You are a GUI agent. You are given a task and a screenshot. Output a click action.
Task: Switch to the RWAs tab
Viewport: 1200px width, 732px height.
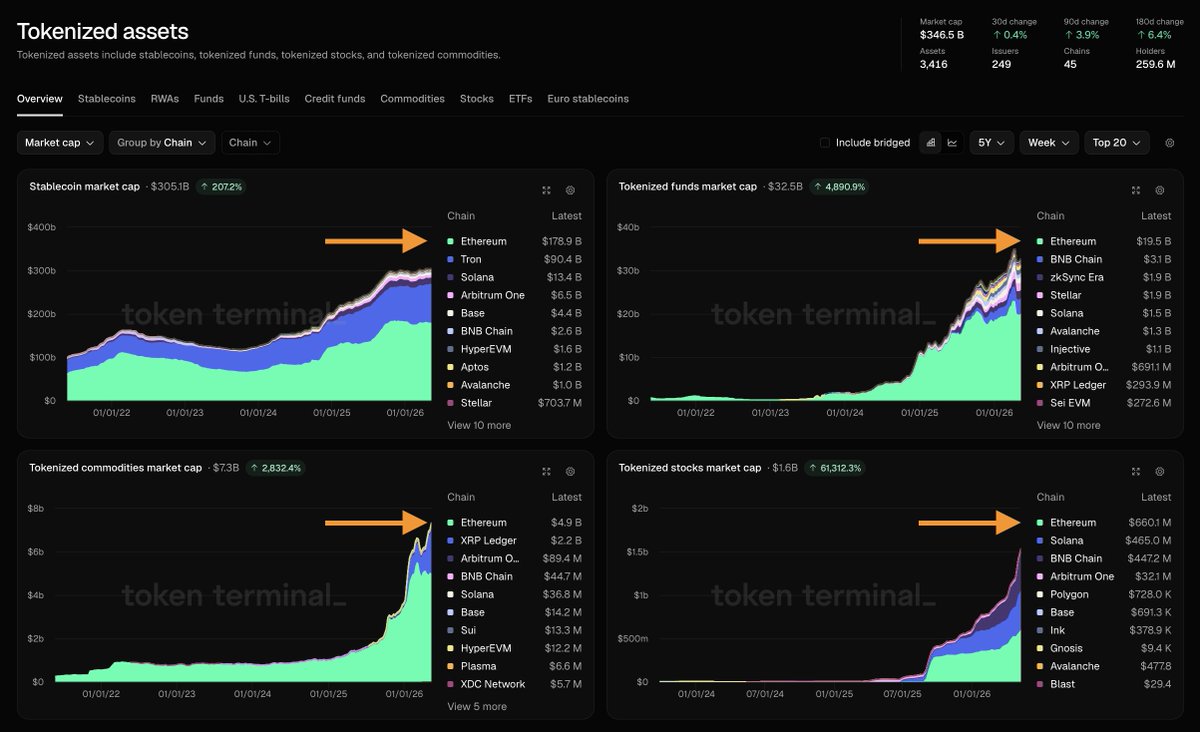[x=165, y=99]
